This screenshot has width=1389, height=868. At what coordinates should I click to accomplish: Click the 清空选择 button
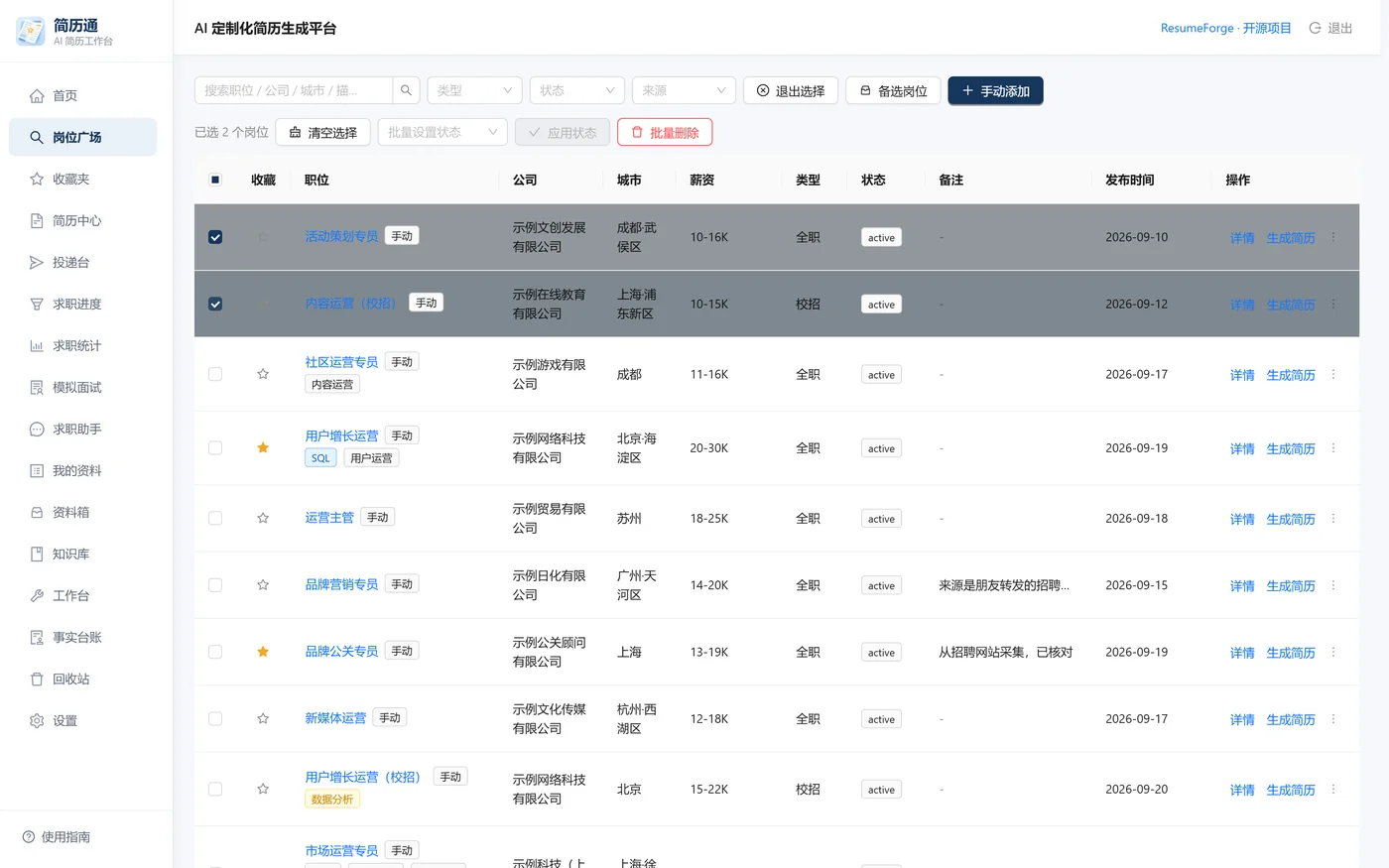322,132
